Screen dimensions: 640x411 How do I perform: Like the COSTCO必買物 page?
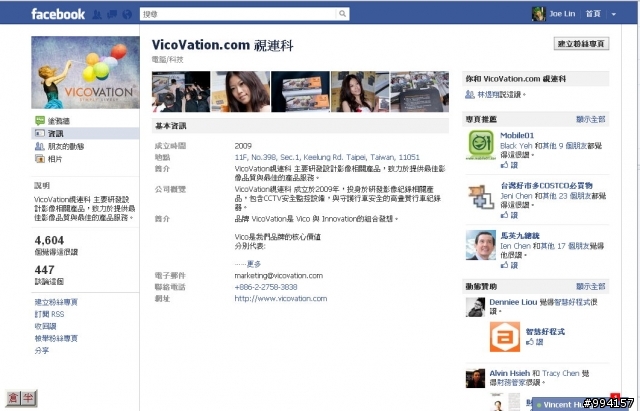coord(509,215)
